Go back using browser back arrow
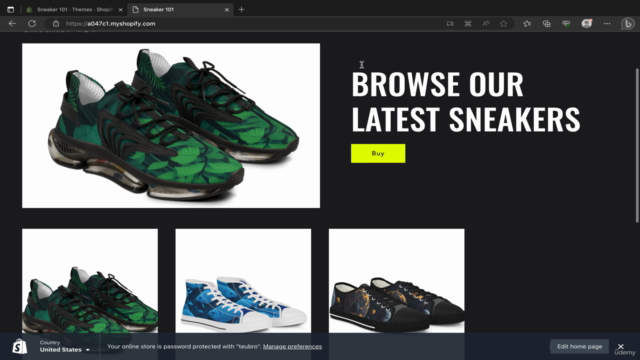Screen dimensions: 640x360 pos(12,24)
